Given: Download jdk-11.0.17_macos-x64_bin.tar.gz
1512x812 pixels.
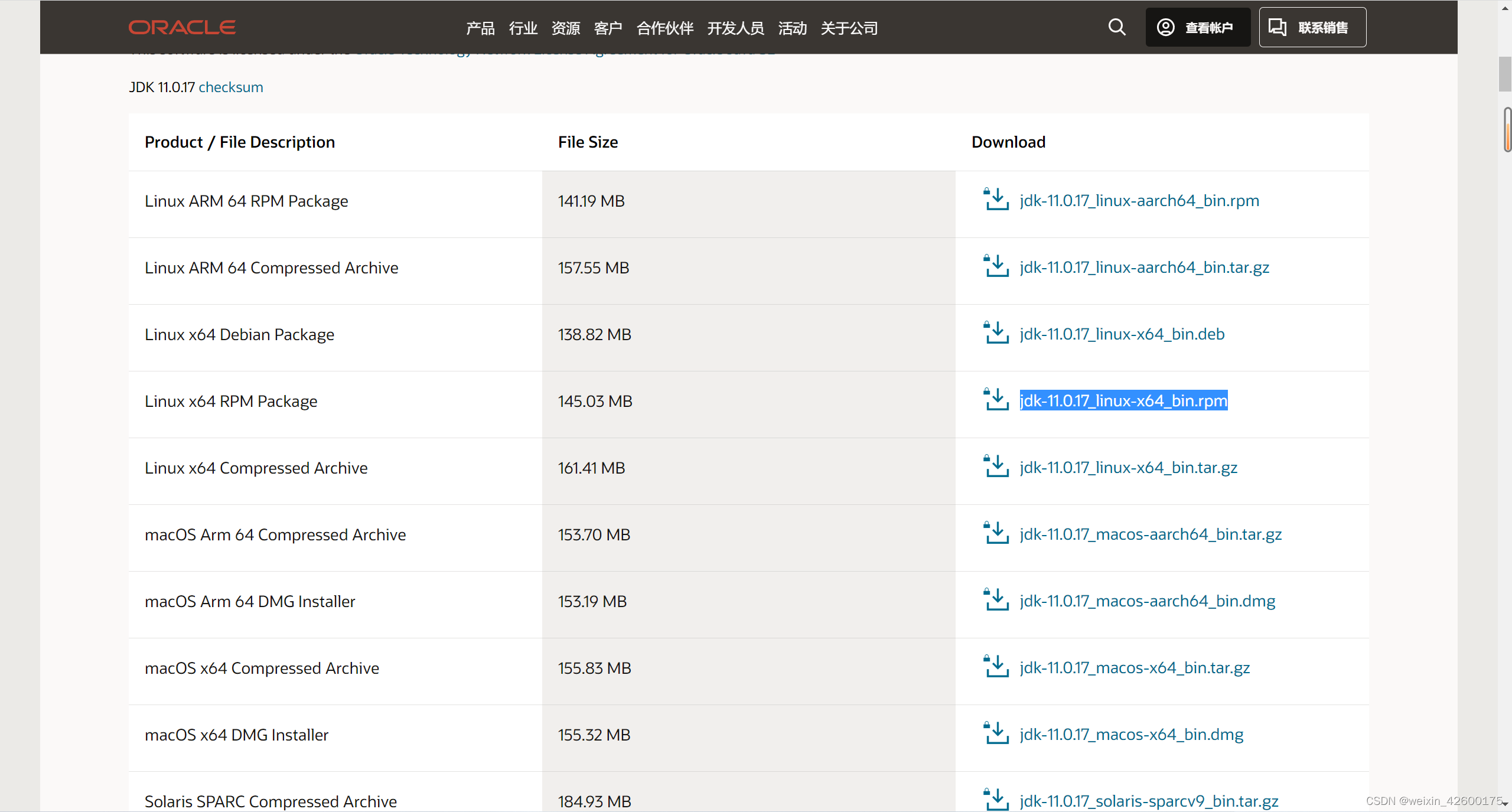Looking at the screenshot, I should pos(1135,668).
